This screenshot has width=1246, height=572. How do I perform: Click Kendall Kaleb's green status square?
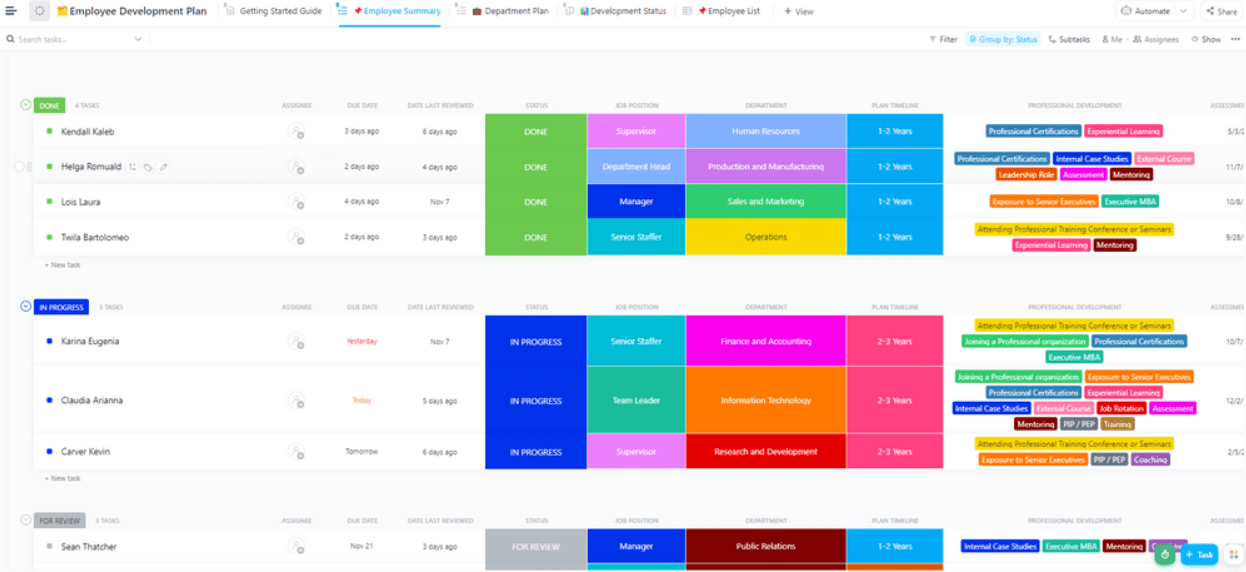click(49, 131)
